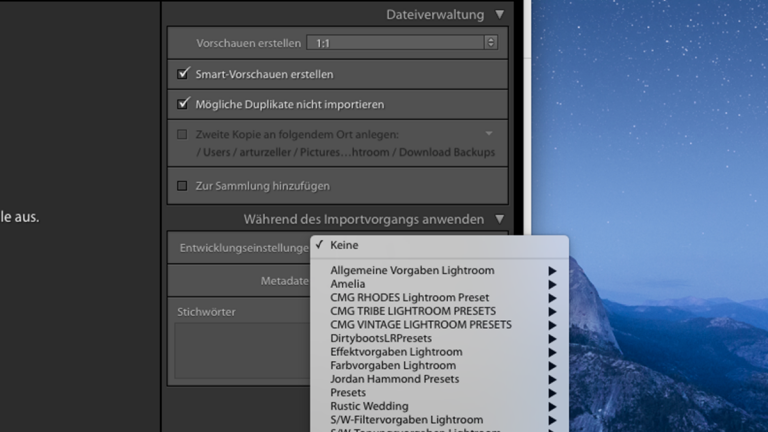768x432 pixels.
Task: Collapse Während des Importvorgangs anwenden section
Action: coord(499,219)
